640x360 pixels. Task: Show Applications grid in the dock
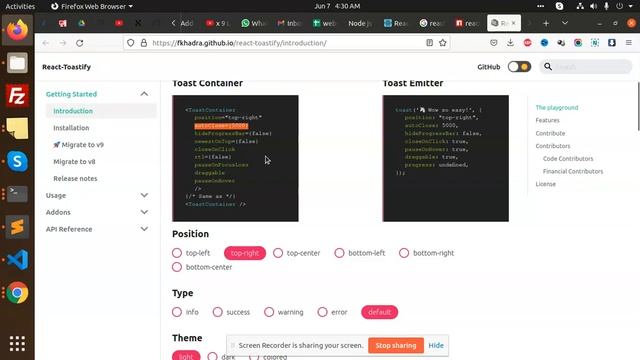coord(17,344)
